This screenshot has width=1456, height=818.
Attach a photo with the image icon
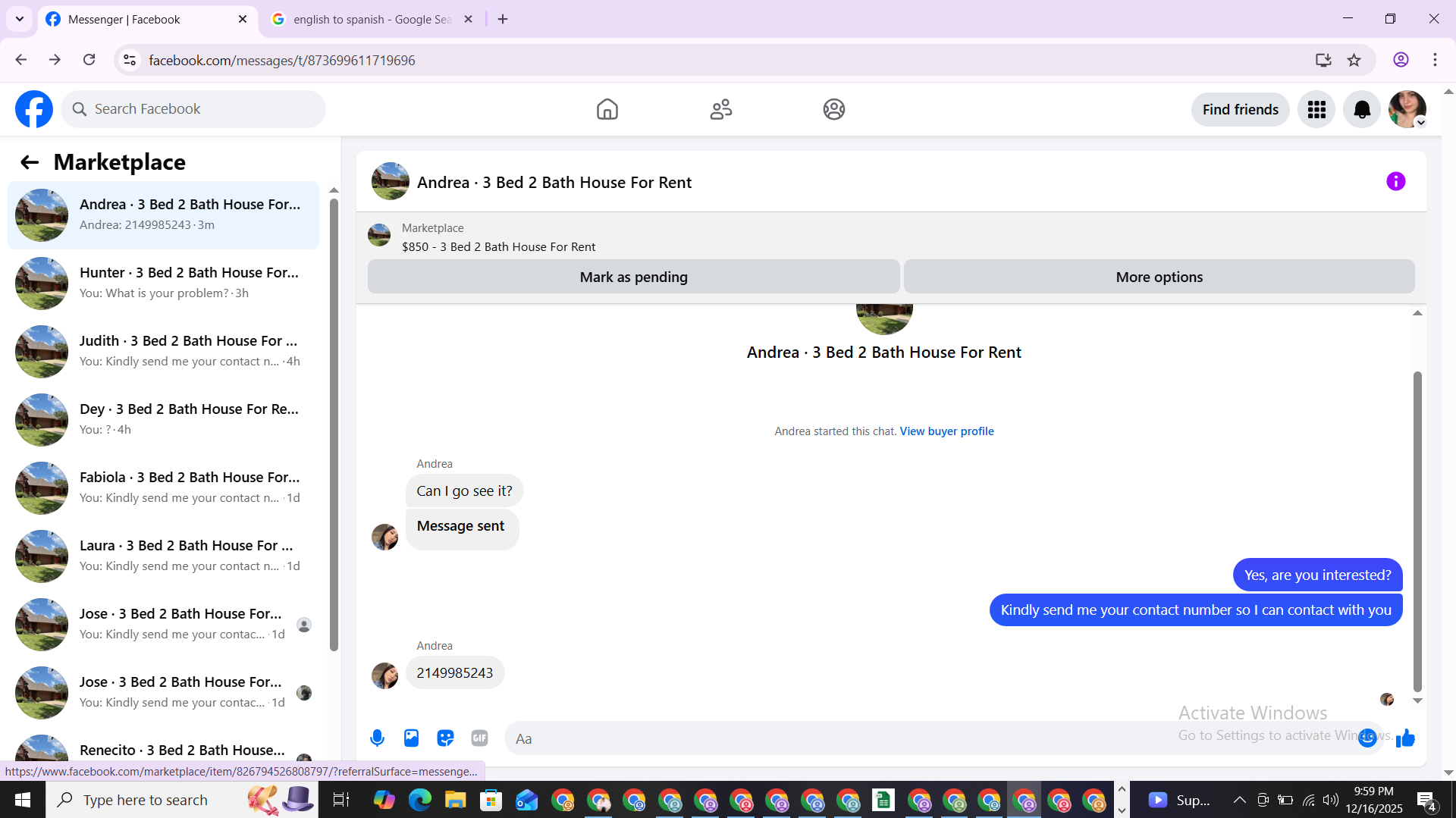point(411,738)
